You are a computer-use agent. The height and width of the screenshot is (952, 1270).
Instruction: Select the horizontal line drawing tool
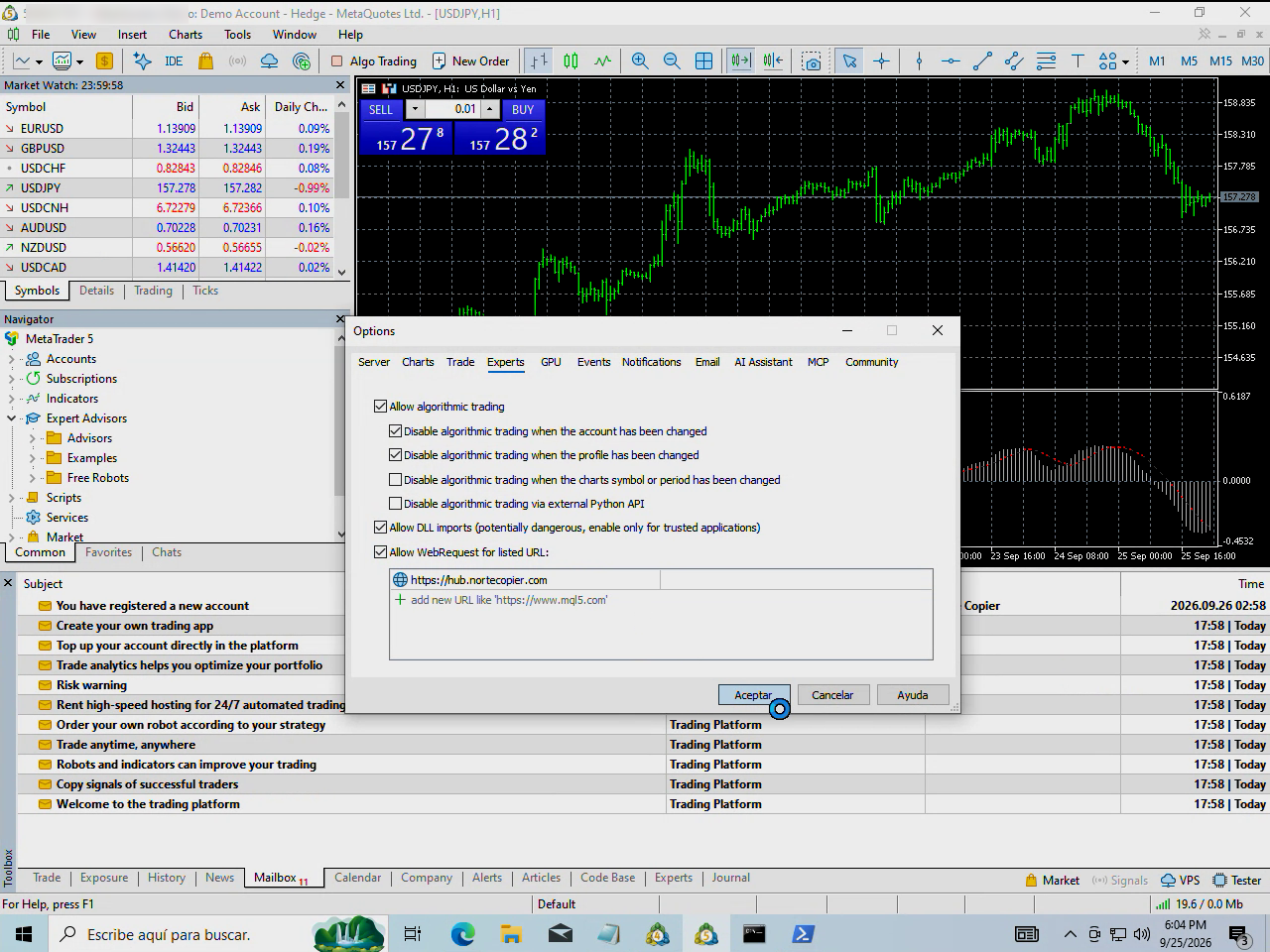point(951,60)
